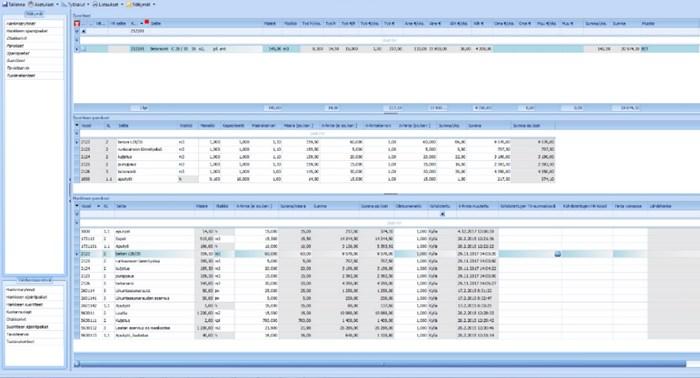Sort by the Määrä column in top grid
The width and height of the screenshot is (700, 378).
(270, 23)
